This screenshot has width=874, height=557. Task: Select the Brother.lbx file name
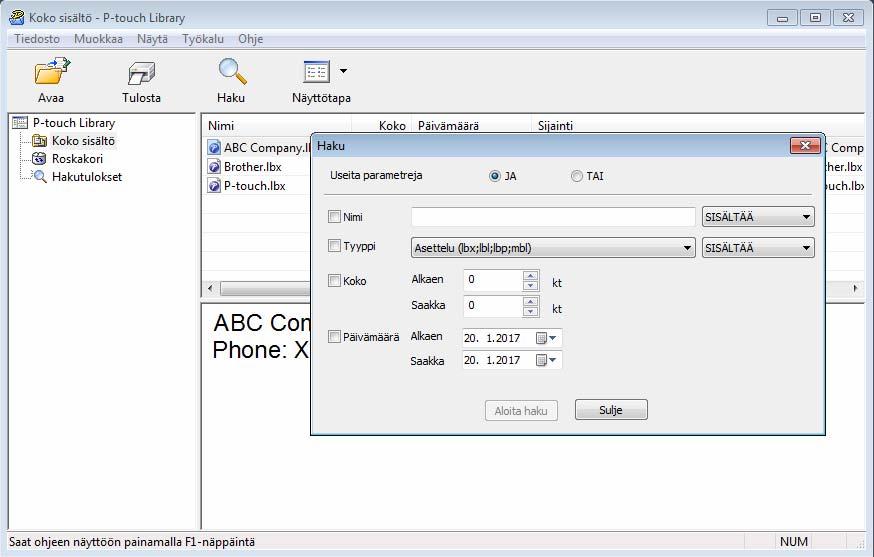(x=253, y=167)
